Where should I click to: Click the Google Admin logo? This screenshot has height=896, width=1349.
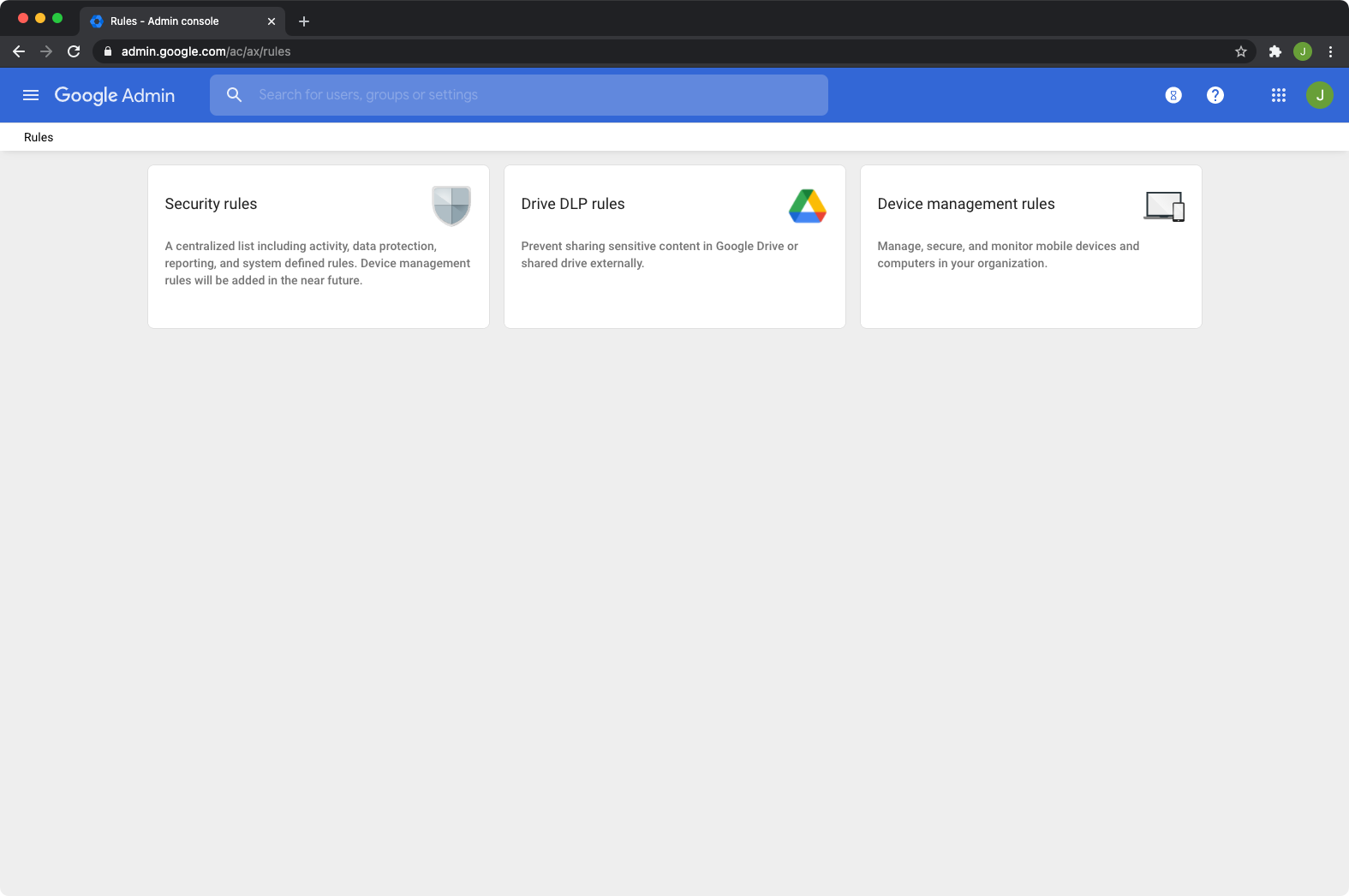click(x=115, y=95)
